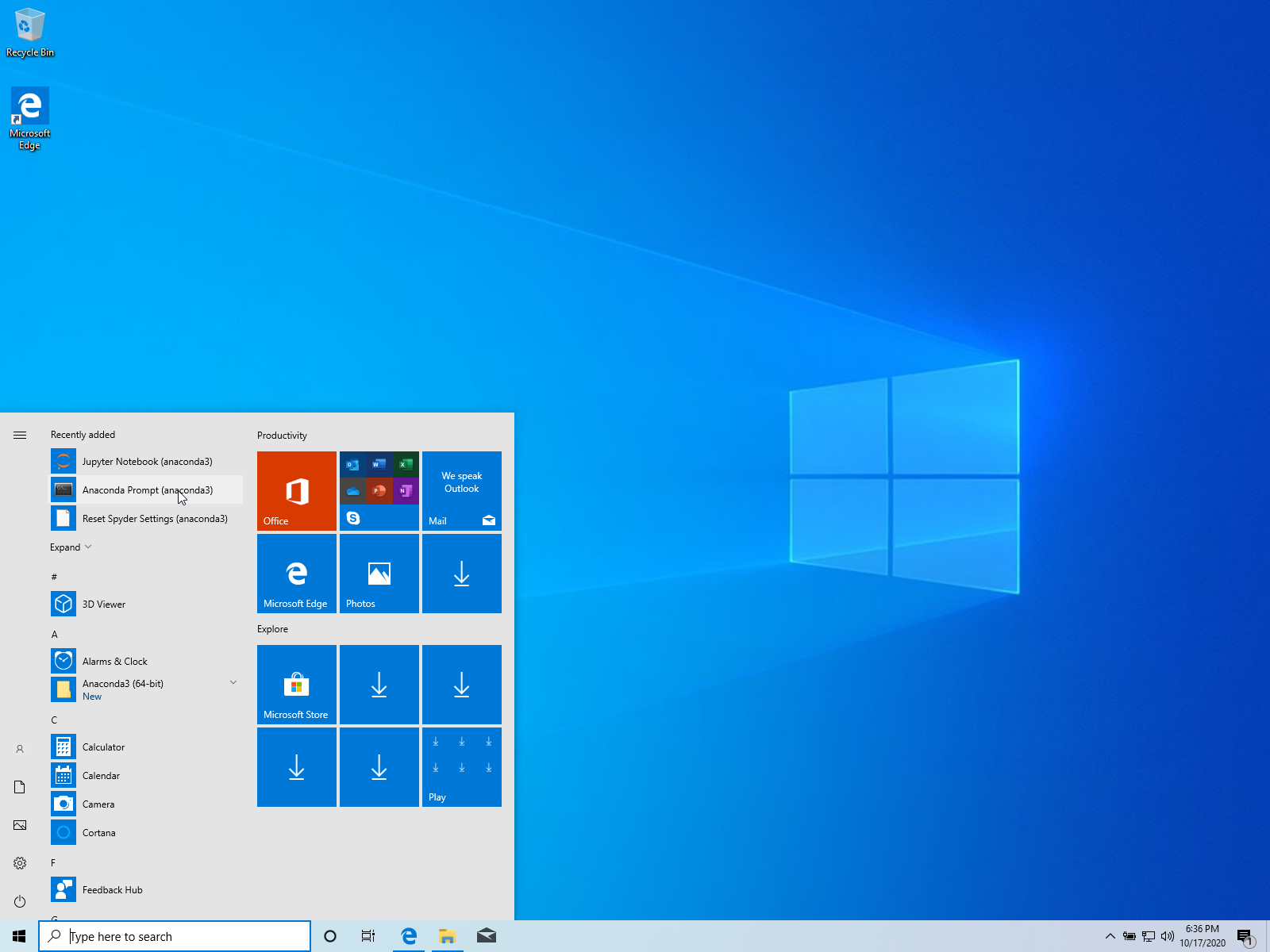Click the Outlook icon in Office apps tile
The height and width of the screenshot is (952, 1270).
coord(353,464)
